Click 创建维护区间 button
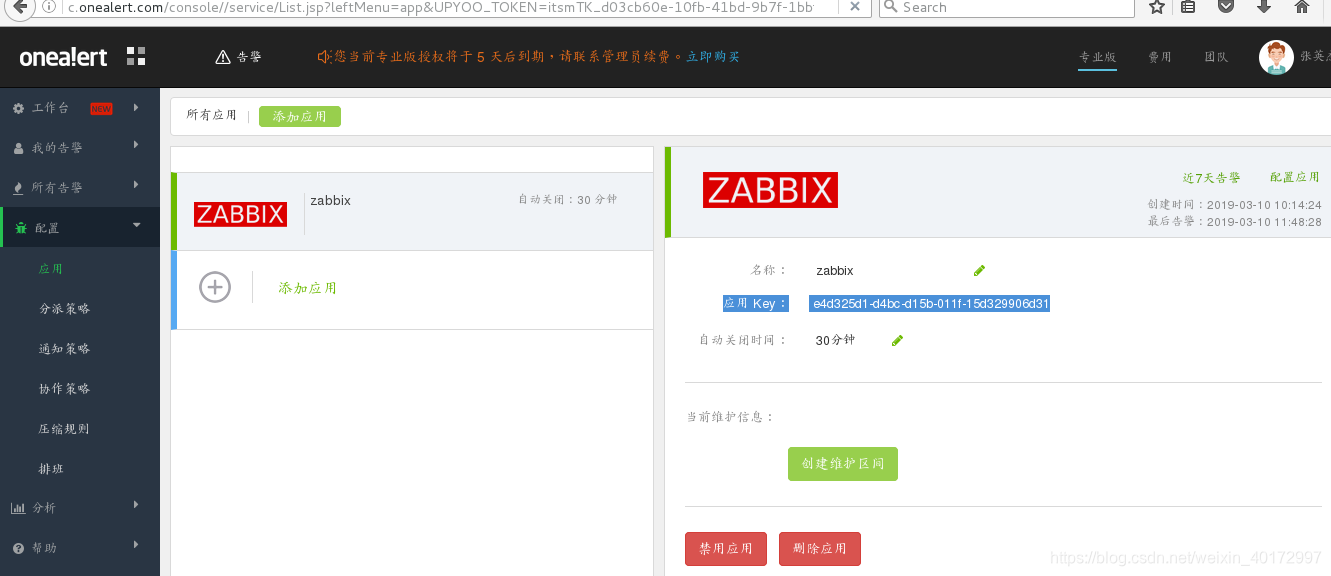Viewport: 1331px width, 576px height. pos(843,464)
